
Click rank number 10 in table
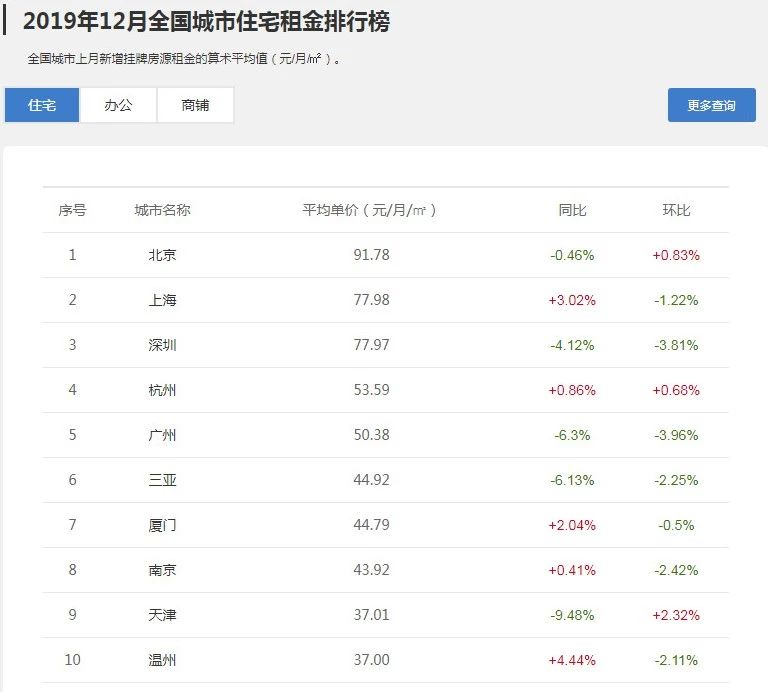pyautogui.click(x=72, y=660)
